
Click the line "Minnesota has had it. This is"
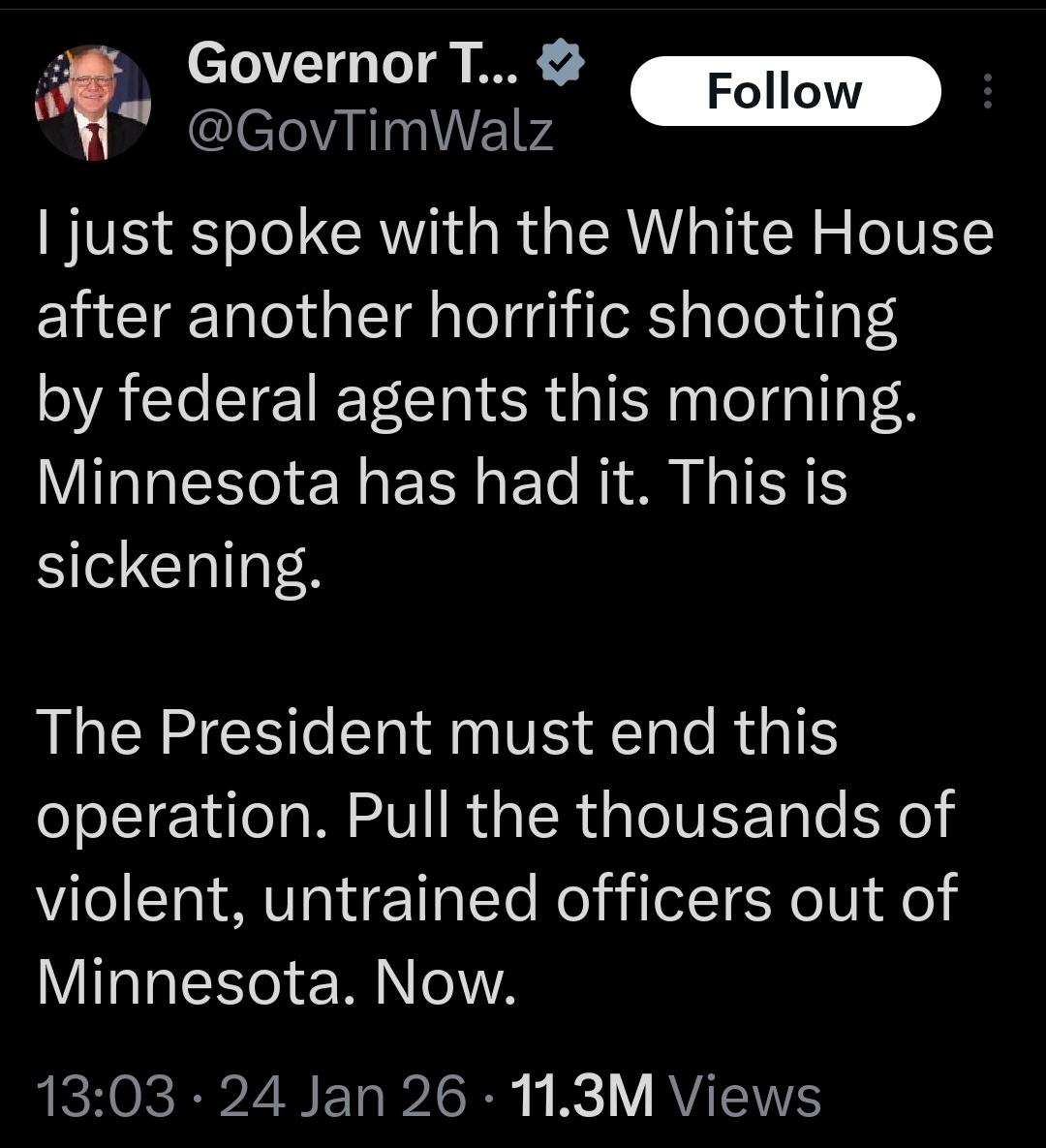(442, 481)
